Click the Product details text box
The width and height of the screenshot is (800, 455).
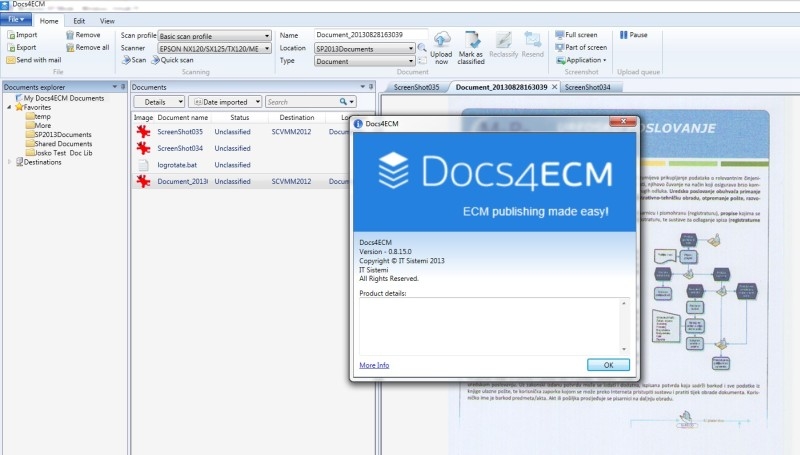point(490,326)
